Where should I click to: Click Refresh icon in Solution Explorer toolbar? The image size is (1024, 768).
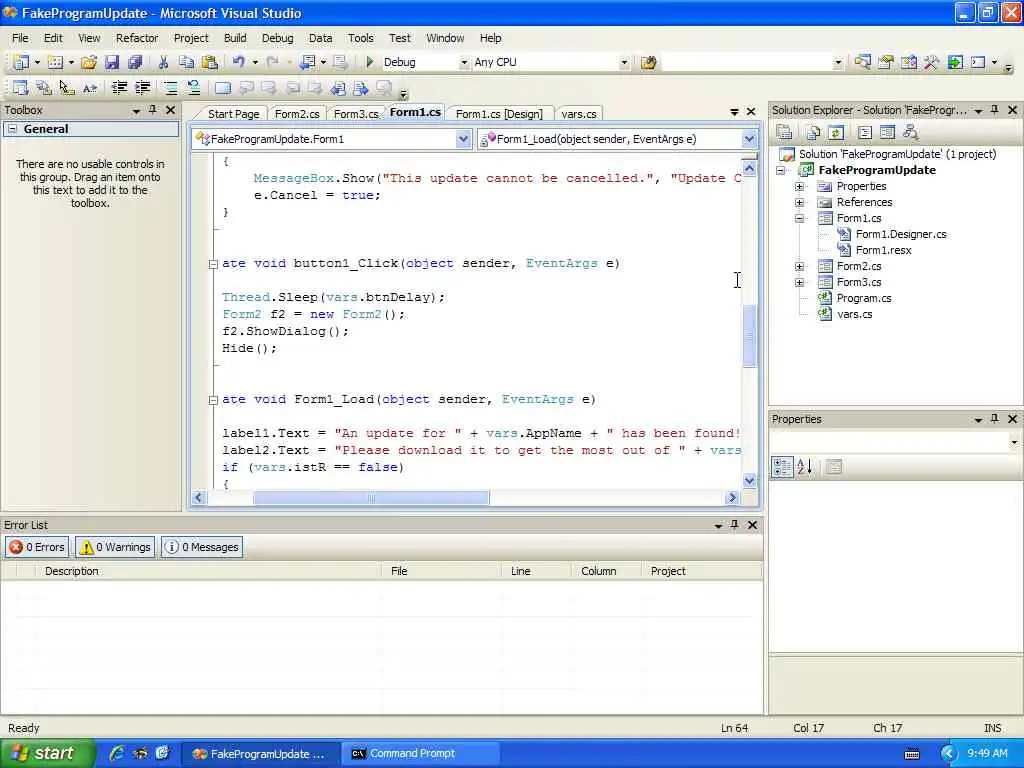pos(836,133)
